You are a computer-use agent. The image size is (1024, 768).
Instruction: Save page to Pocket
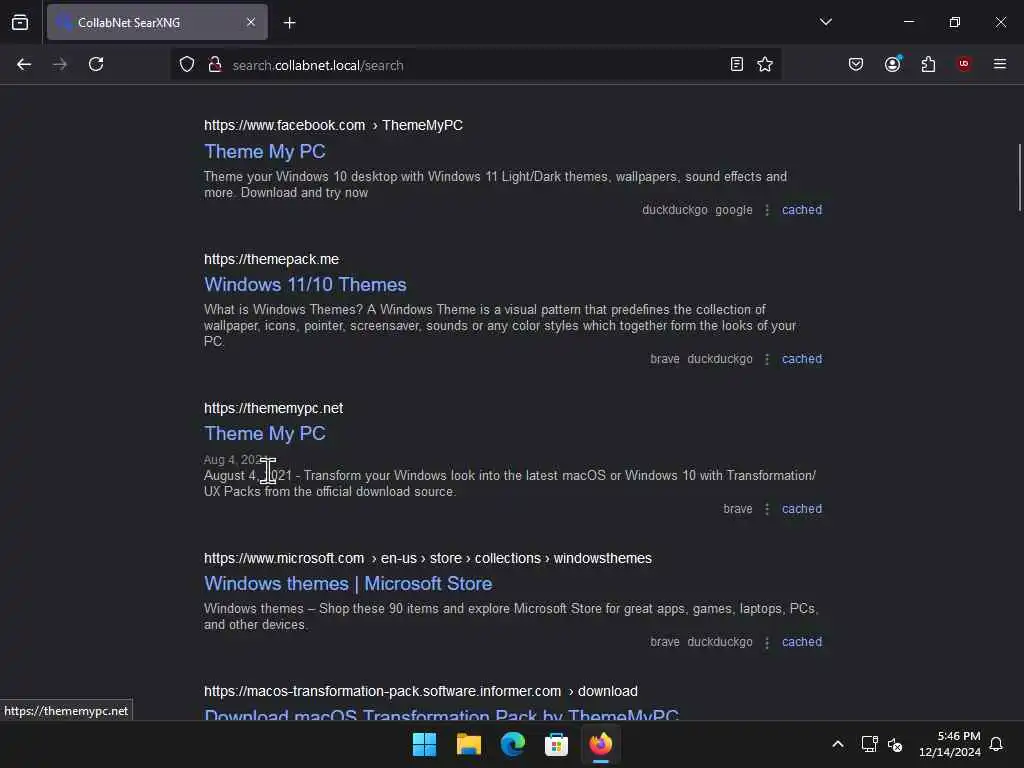(856, 64)
